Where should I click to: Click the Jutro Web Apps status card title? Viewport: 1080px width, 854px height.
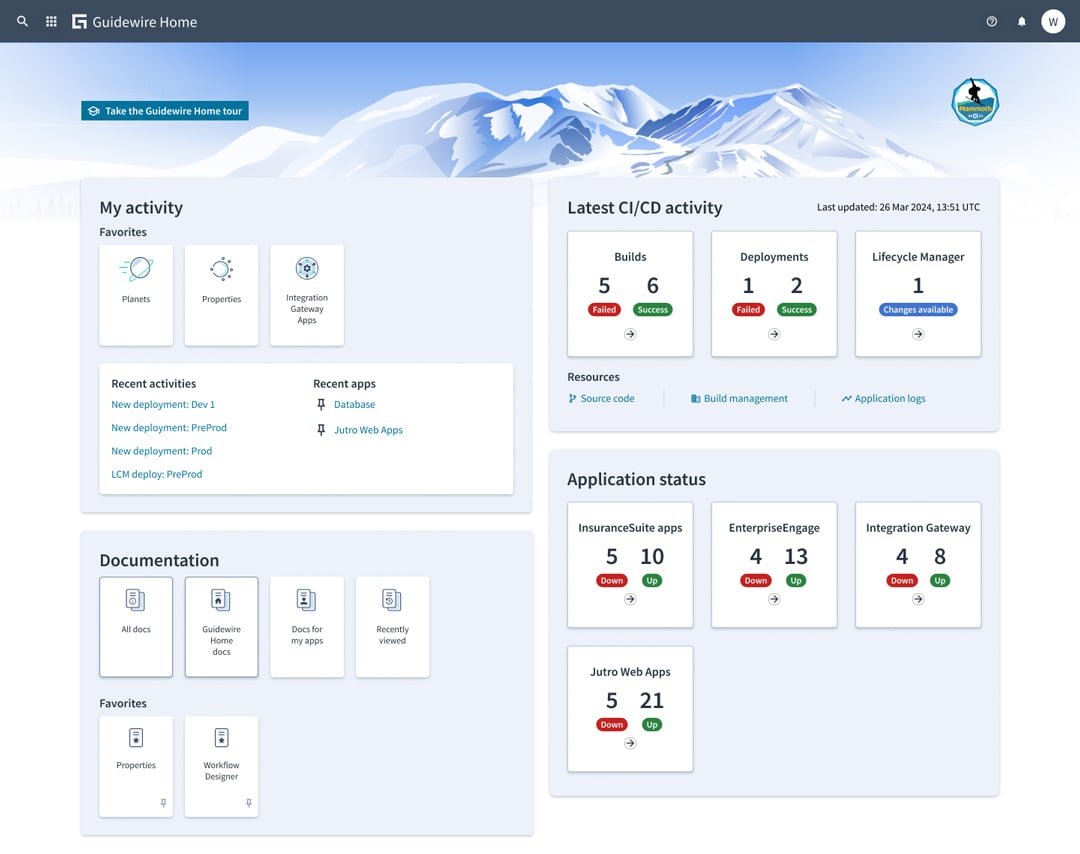tap(630, 672)
